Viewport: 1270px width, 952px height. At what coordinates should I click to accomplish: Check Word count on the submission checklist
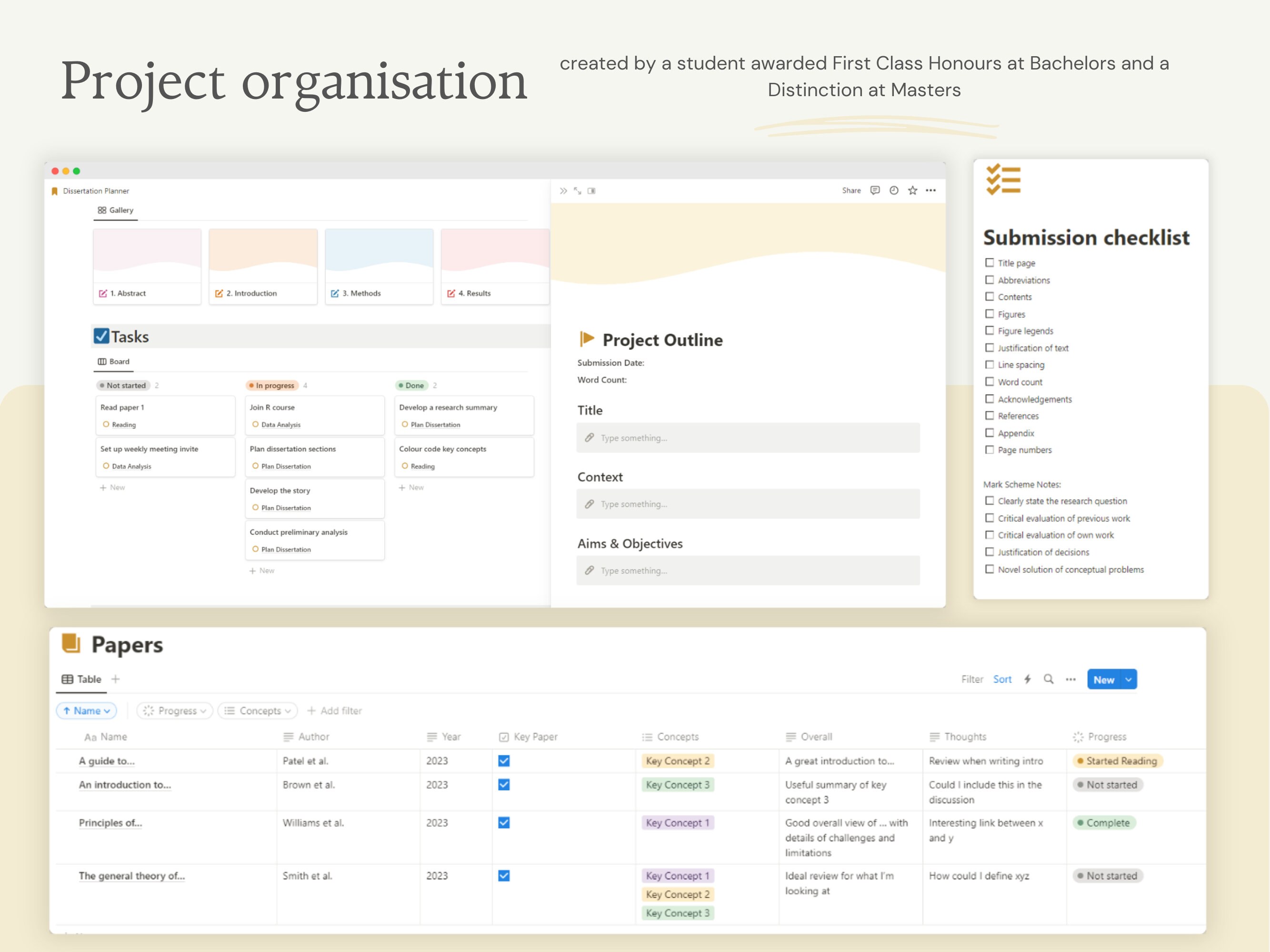990,382
